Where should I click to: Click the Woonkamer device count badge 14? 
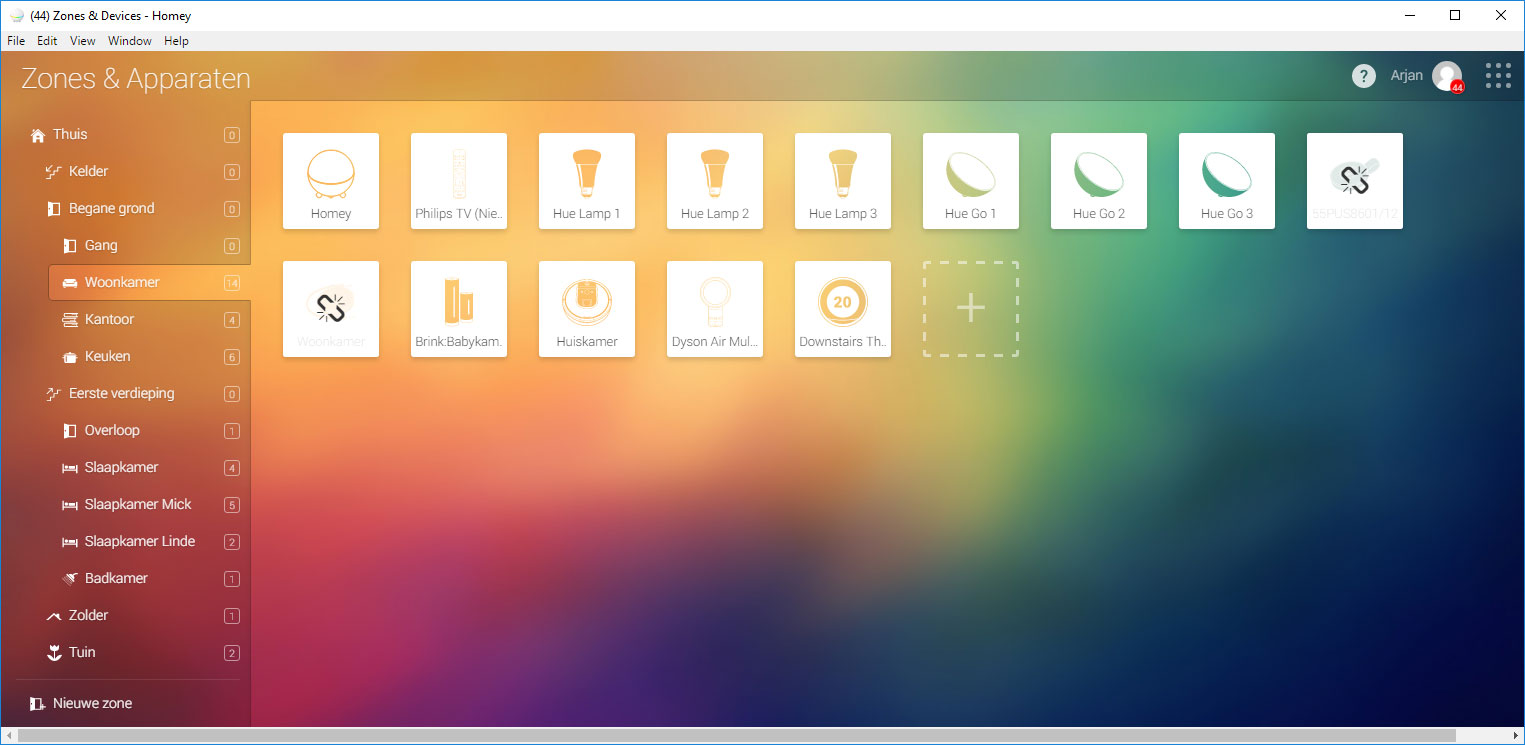232,284
